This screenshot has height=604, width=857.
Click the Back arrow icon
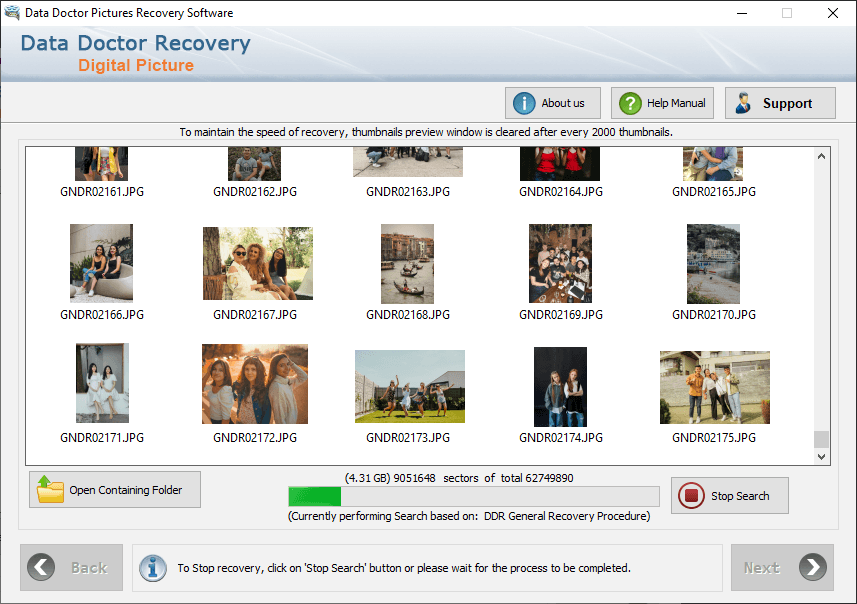41,567
